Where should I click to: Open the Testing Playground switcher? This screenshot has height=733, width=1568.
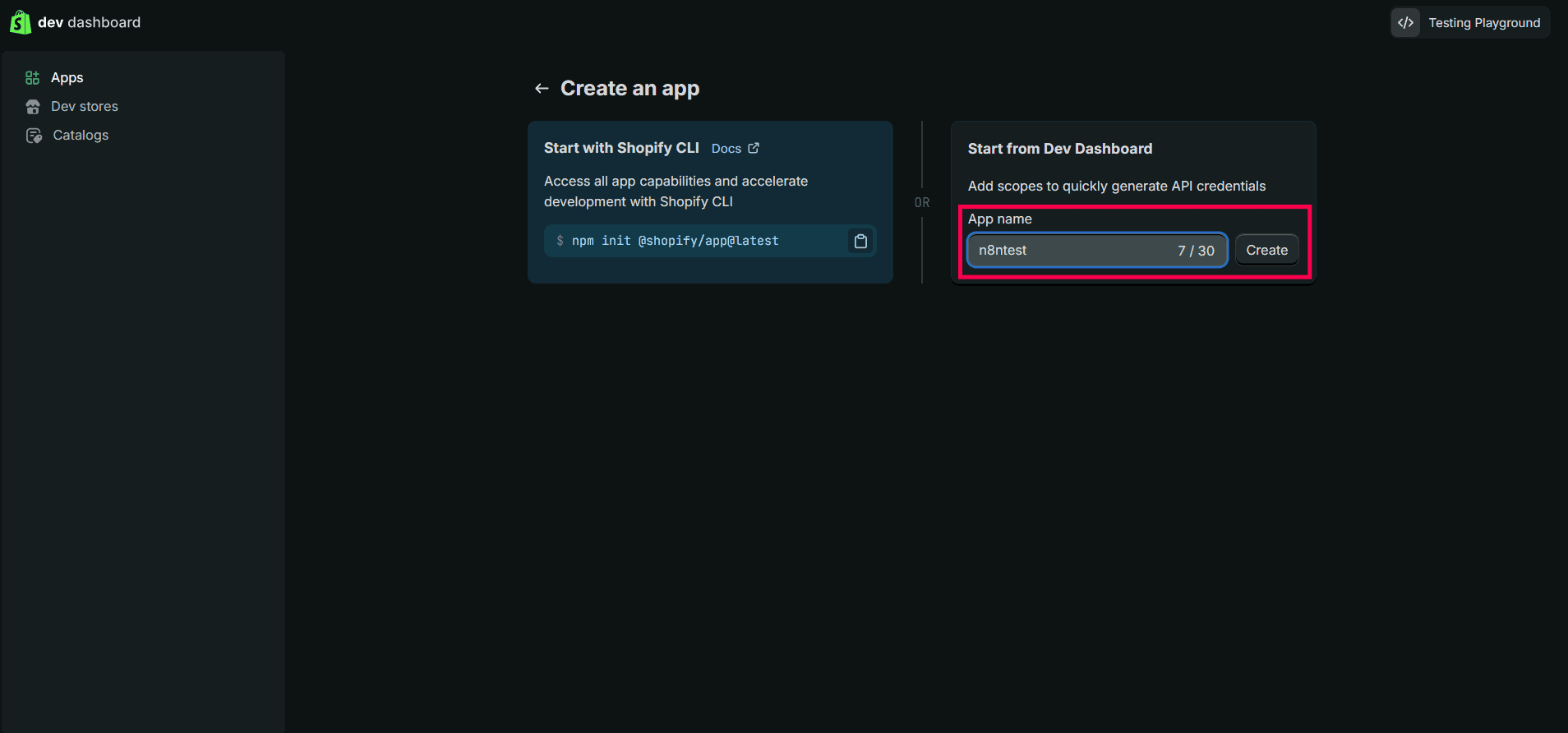pyautogui.click(x=1483, y=23)
